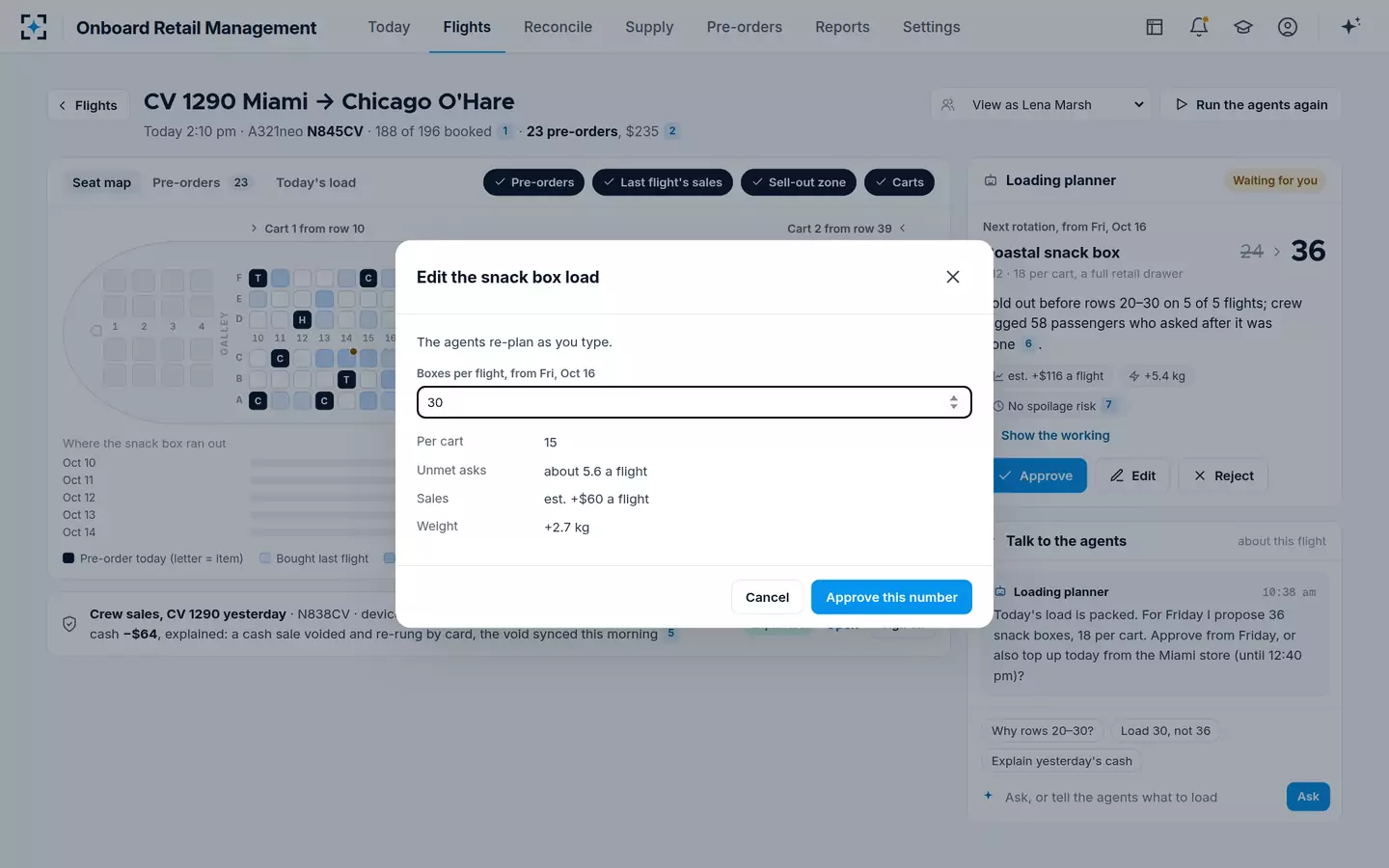Choose the 'Why rows 20–30?' suggestion
The height and width of the screenshot is (868, 1389).
pos(1043,731)
